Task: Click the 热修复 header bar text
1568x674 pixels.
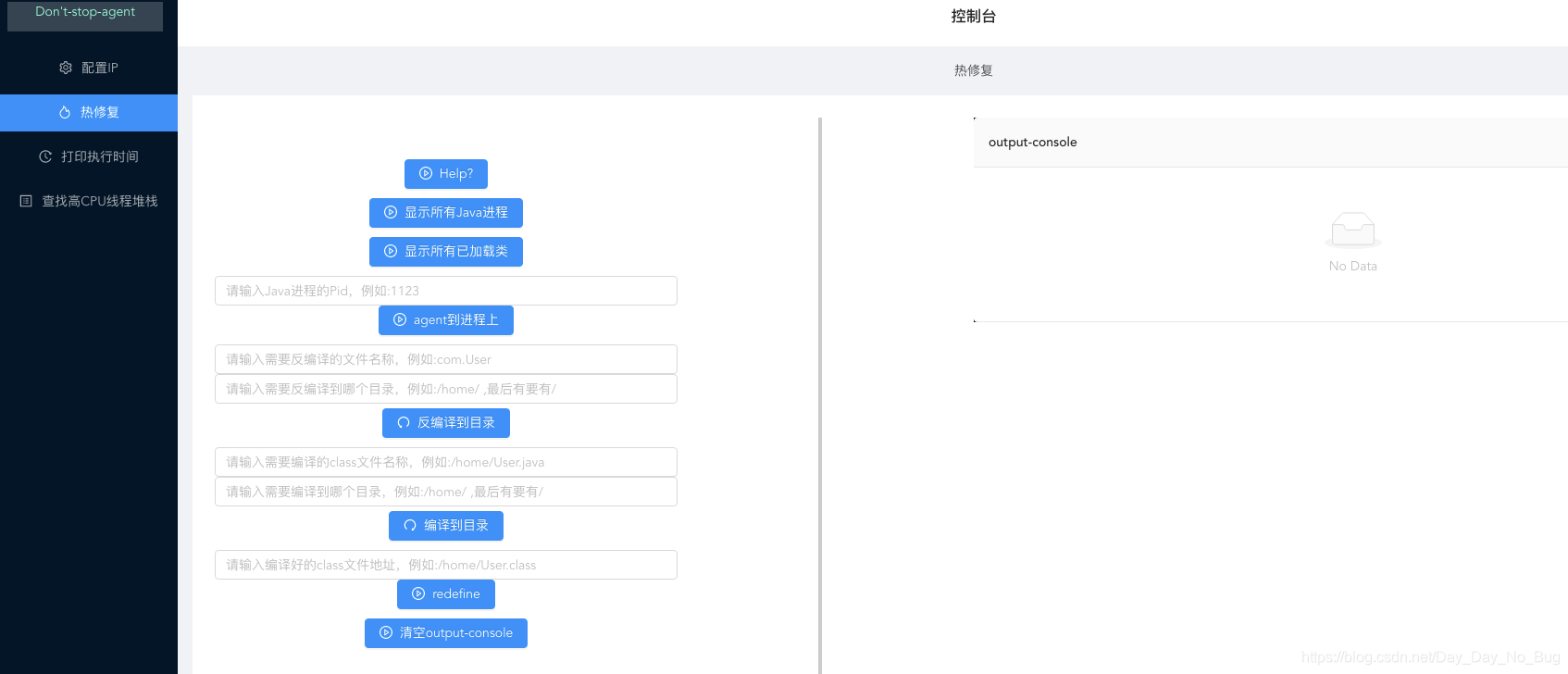Action: point(974,70)
